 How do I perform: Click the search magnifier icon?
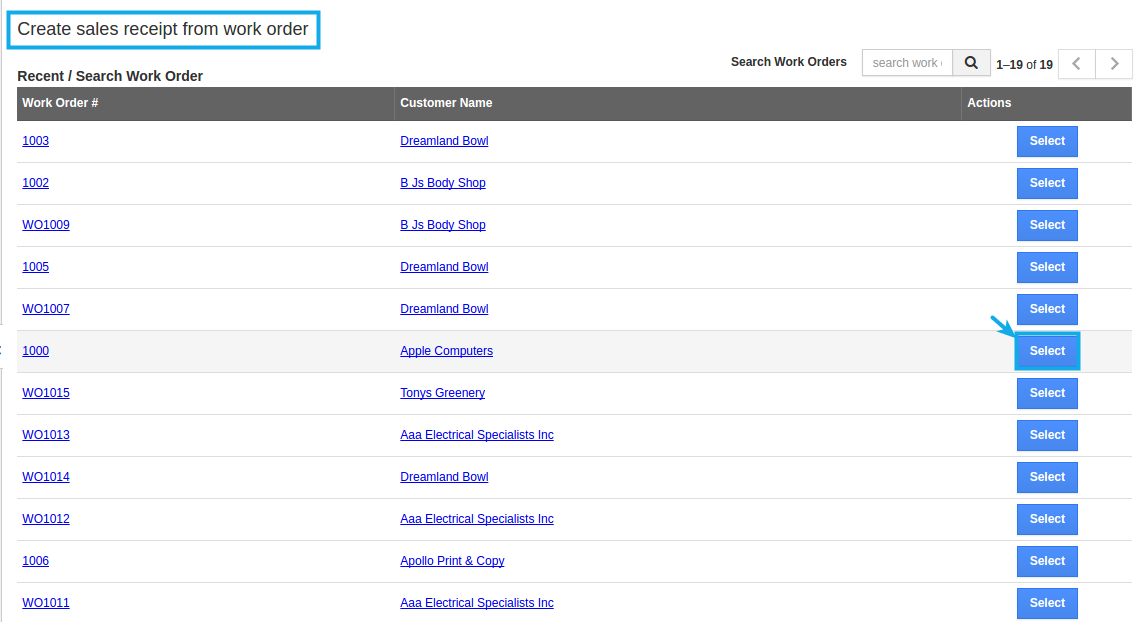coord(970,62)
